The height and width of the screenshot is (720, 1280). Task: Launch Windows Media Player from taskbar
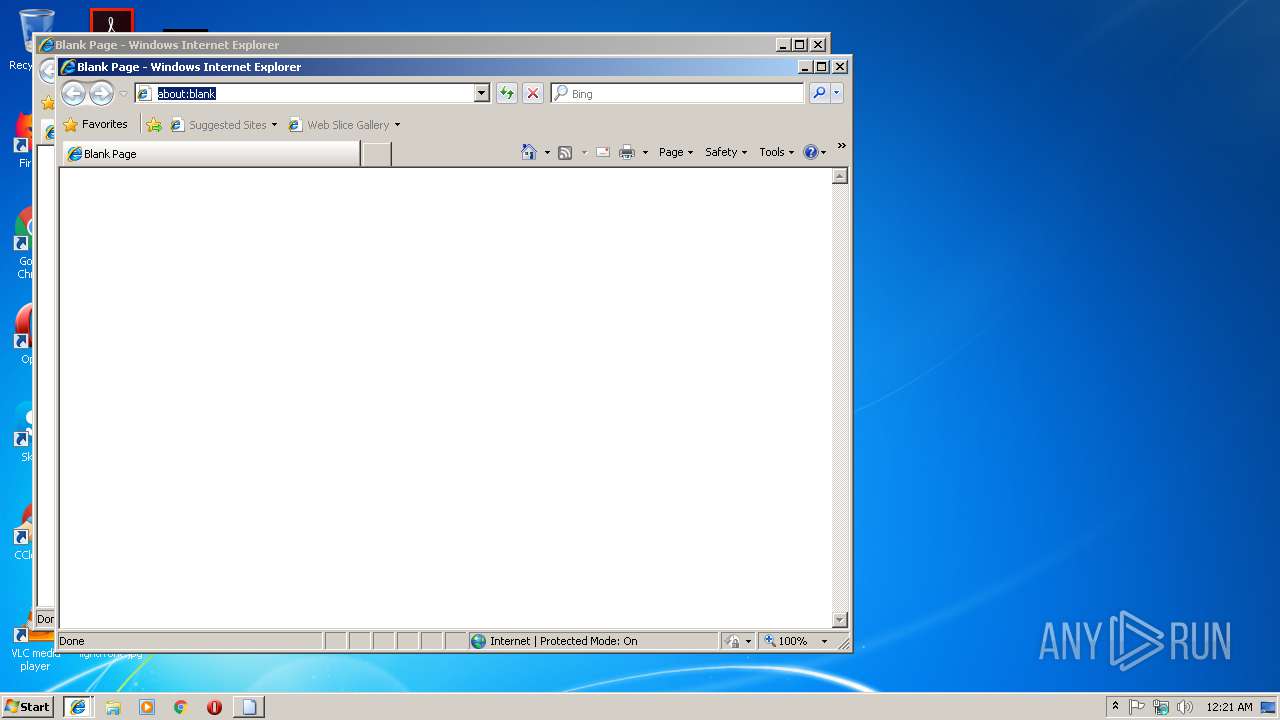tap(147, 707)
